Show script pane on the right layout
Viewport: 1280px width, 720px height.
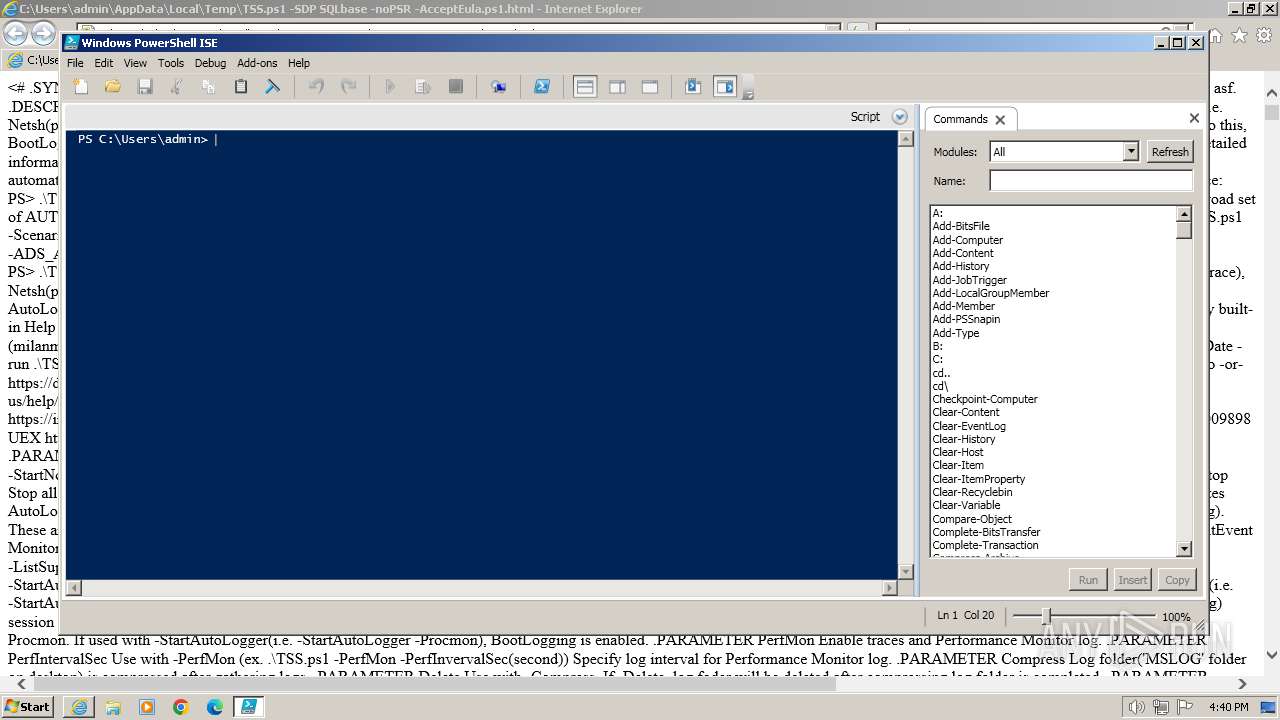pyautogui.click(x=617, y=87)
